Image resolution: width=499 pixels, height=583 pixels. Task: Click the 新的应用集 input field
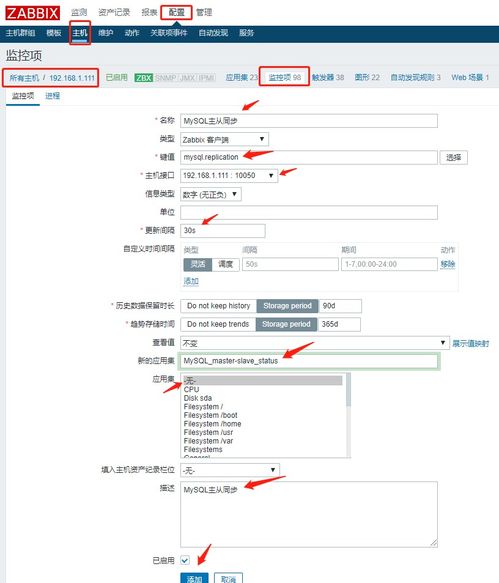point(309,361)
